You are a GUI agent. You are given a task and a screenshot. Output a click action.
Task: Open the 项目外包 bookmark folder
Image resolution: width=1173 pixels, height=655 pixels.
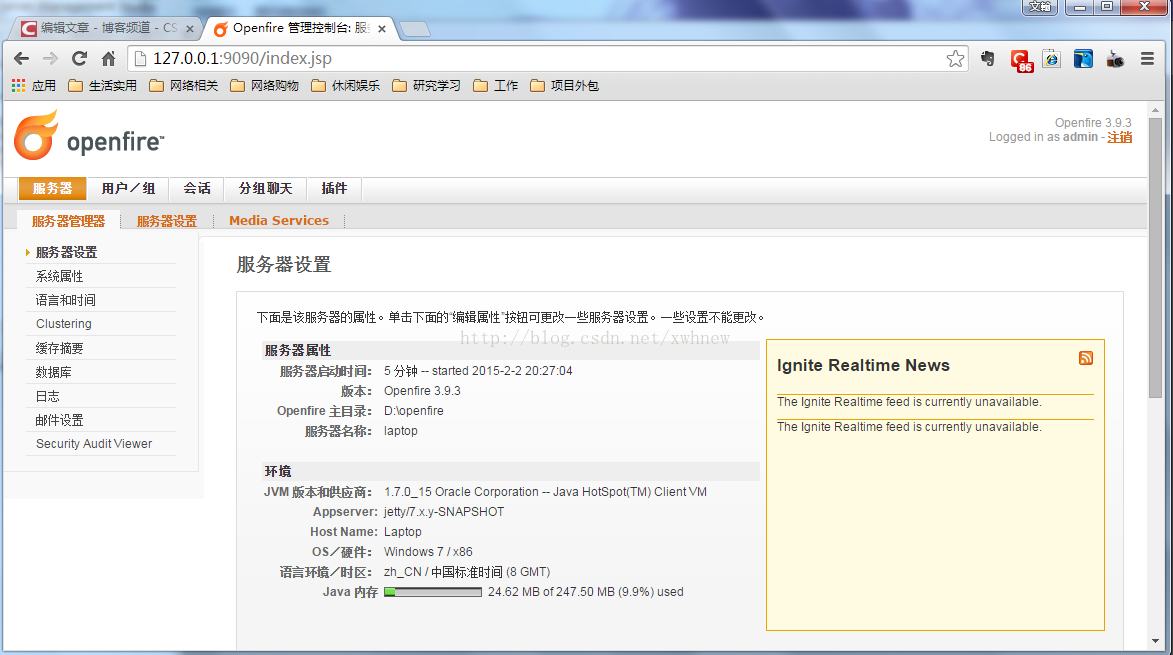coord(564,86)
